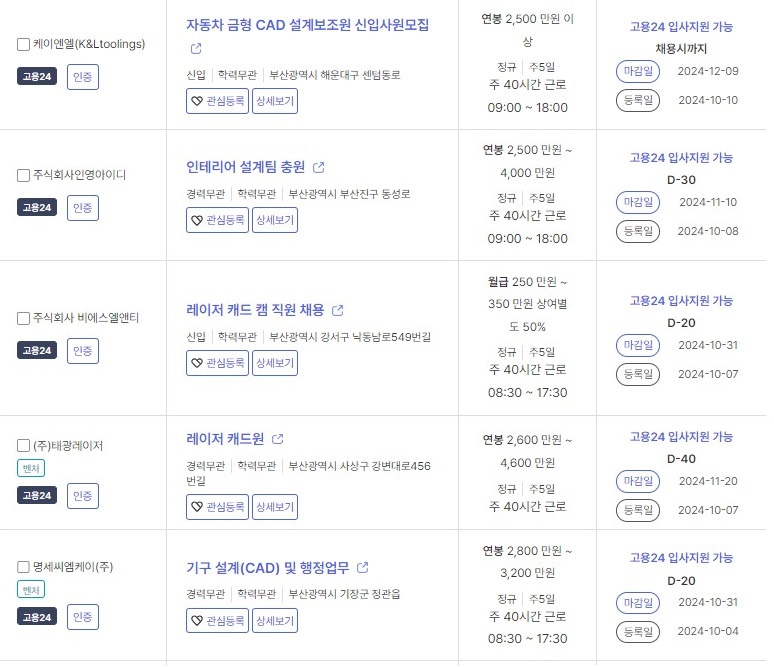Click 관심등록 heart for 명세씨엠케이 listing
The width and height of the screenshot is (774, 667).
point(217,621)
